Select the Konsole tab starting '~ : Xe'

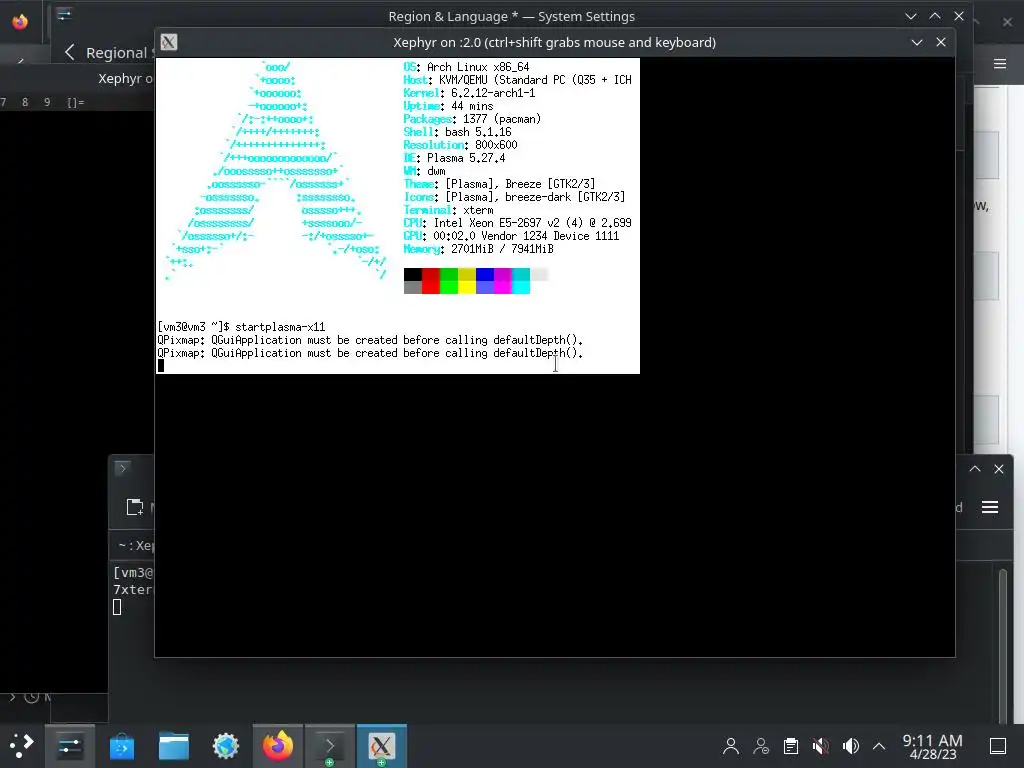(x=136, y=545)
